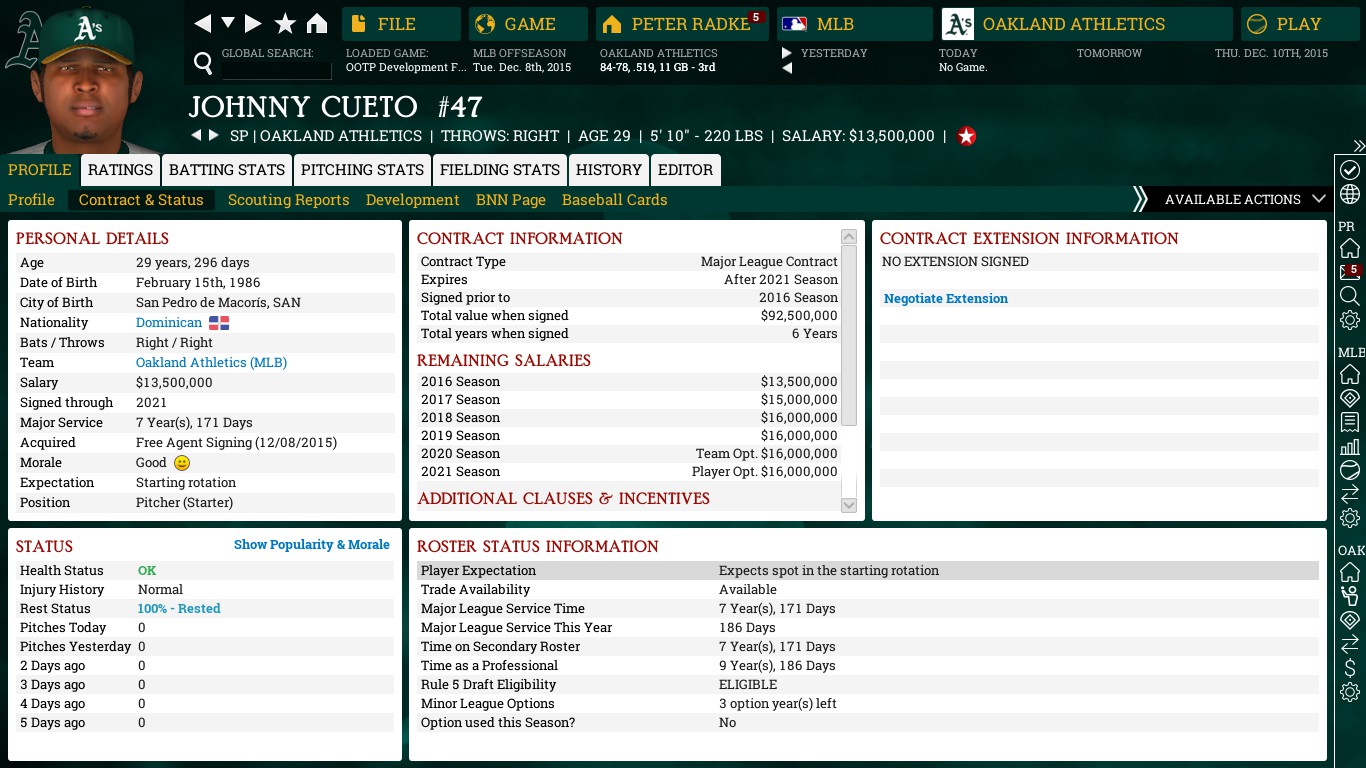Open the MLB settings gear icon
The image size is (1366, 768).
tap(1349, 518)
